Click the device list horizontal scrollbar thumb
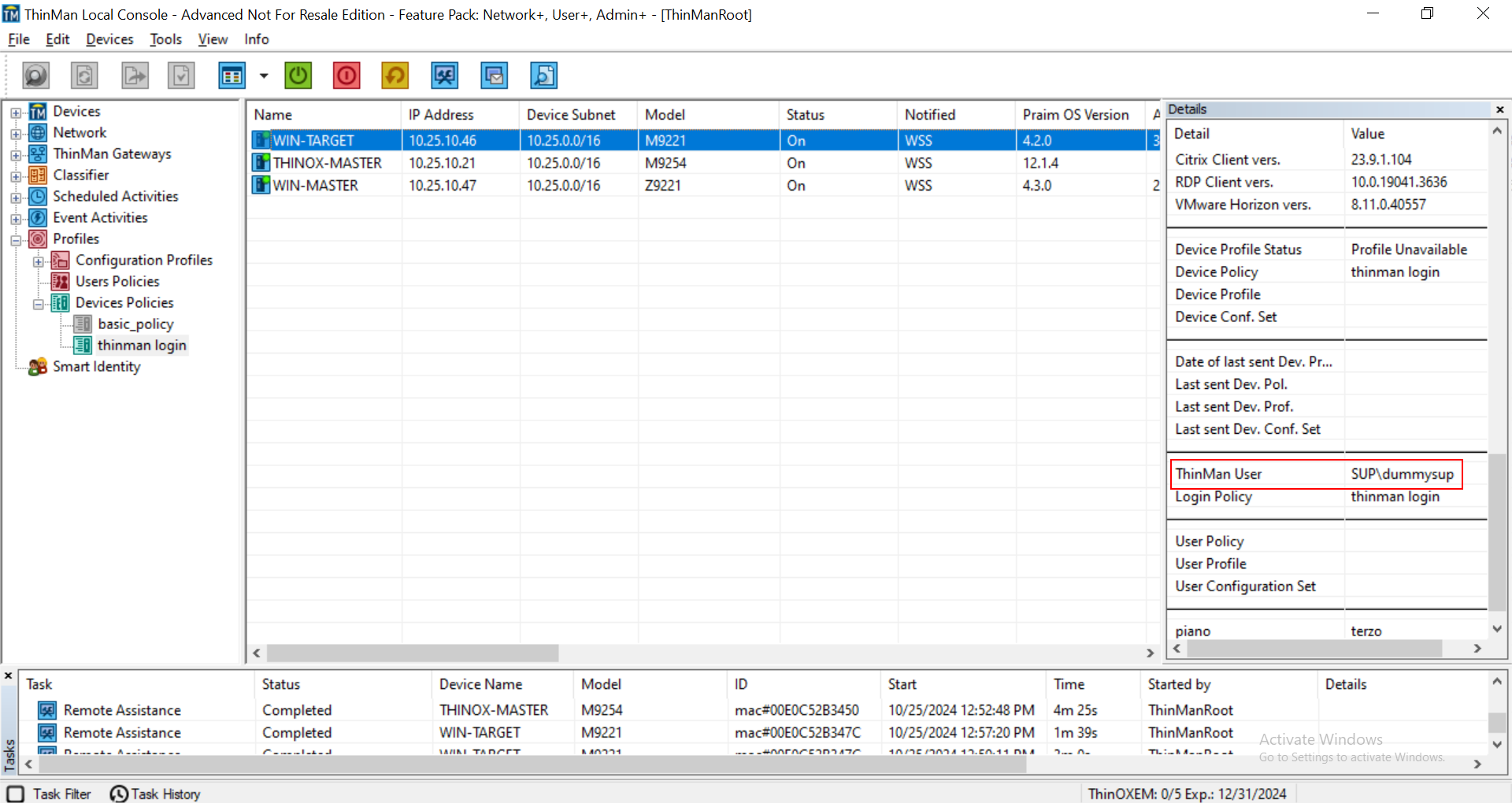Screen dimensions: 1512x803 tap(412, 653)
